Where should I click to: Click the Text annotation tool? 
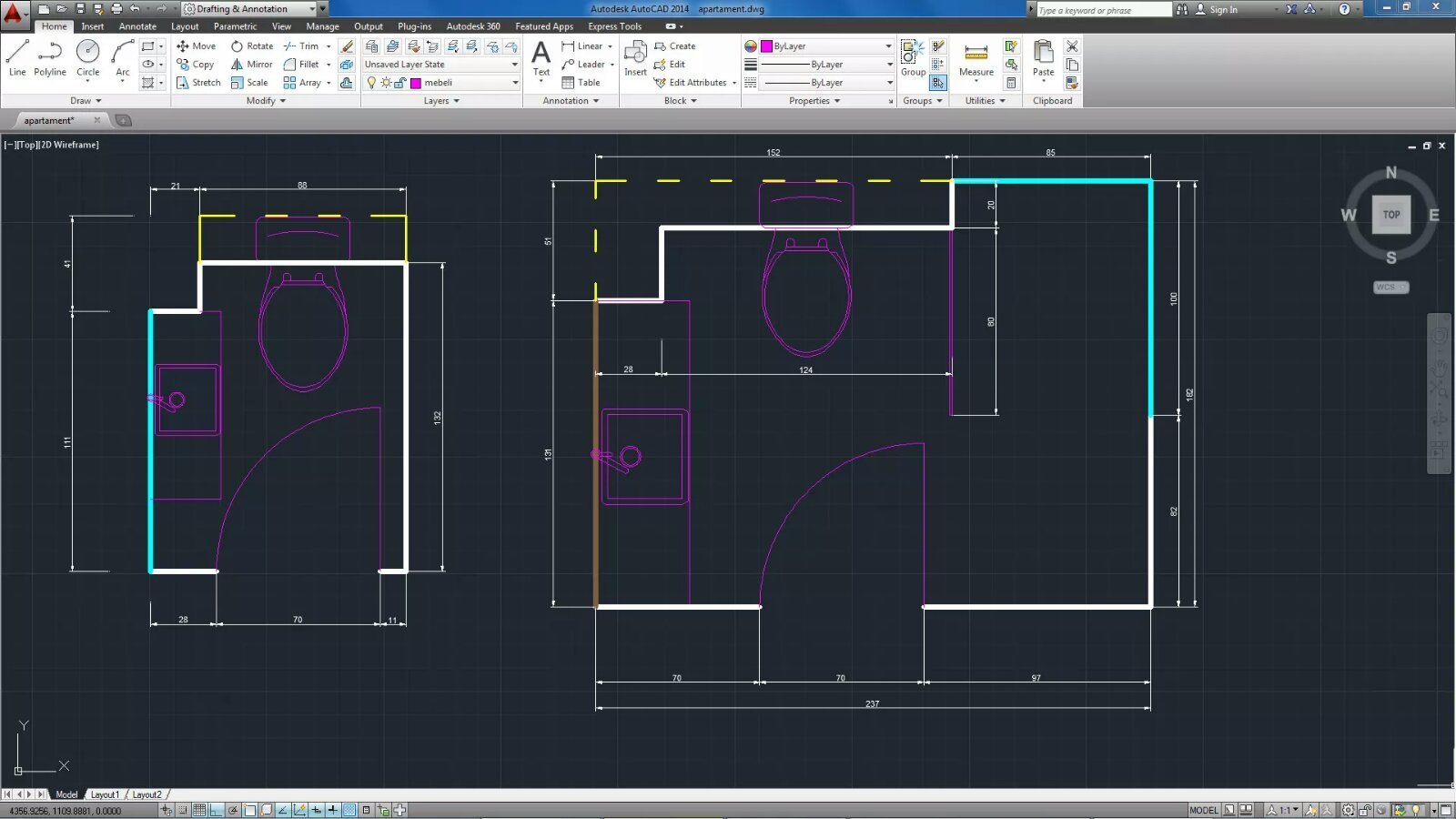(x=541, y=58)
